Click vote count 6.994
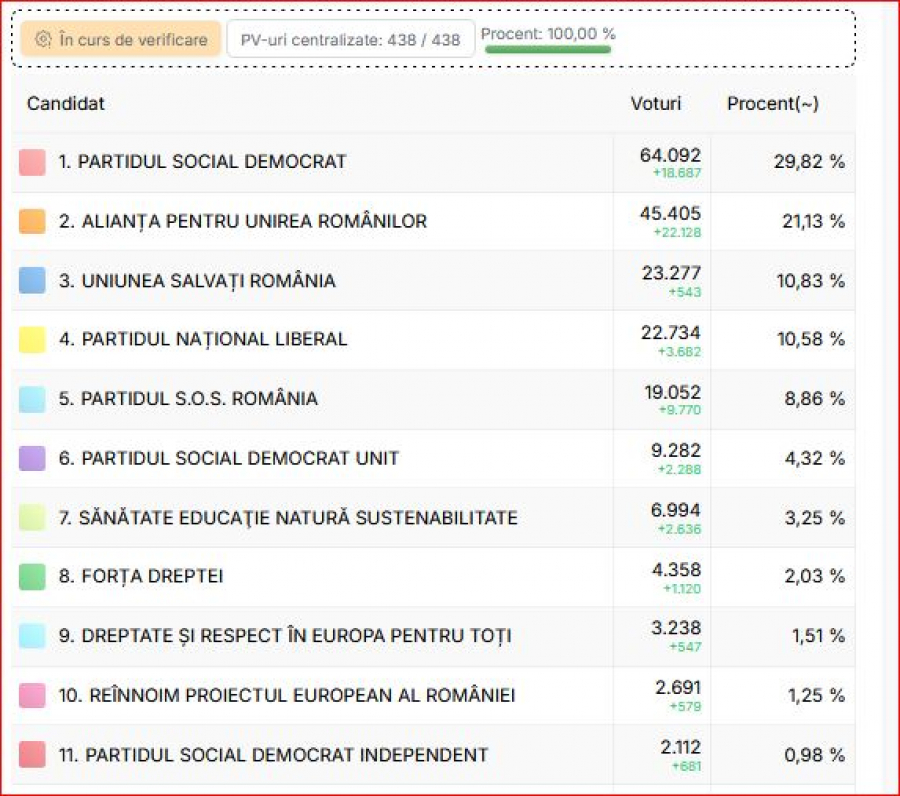Screen dimensions: 900x796 pyautogui.click(x=676, y=510)
